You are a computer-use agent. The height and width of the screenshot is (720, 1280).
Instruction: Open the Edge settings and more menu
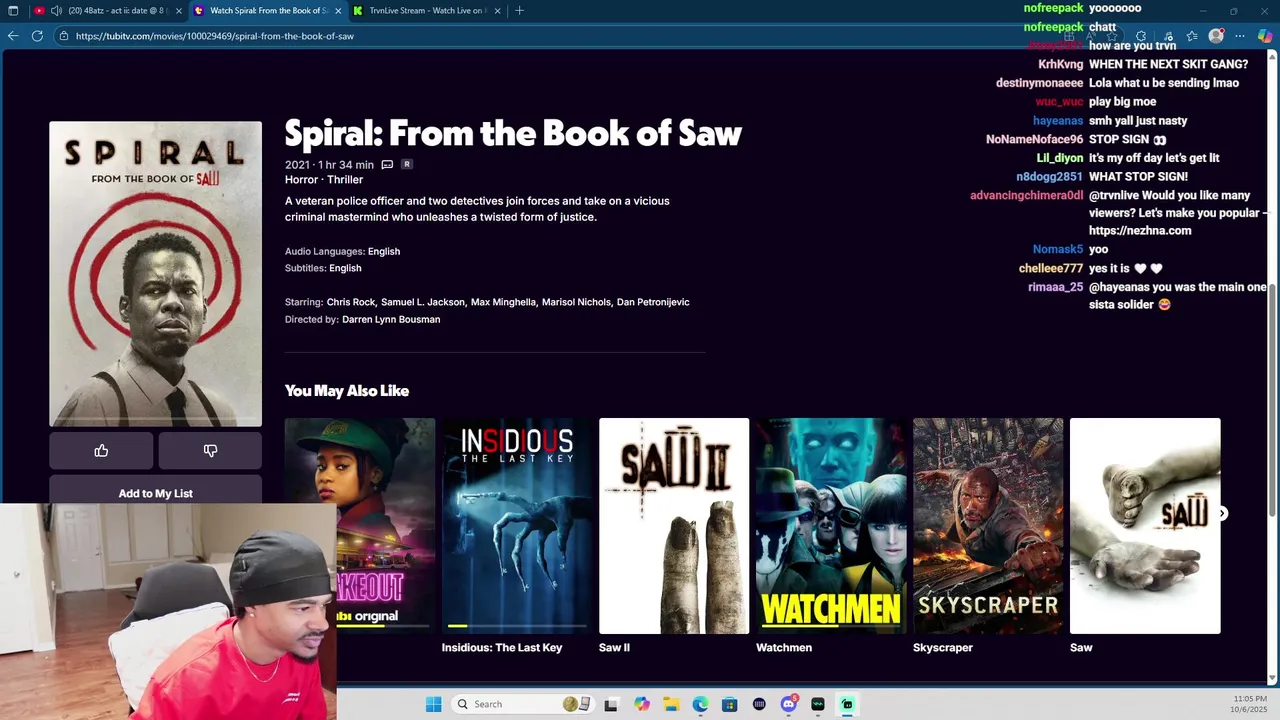[x=1240, y=36]
